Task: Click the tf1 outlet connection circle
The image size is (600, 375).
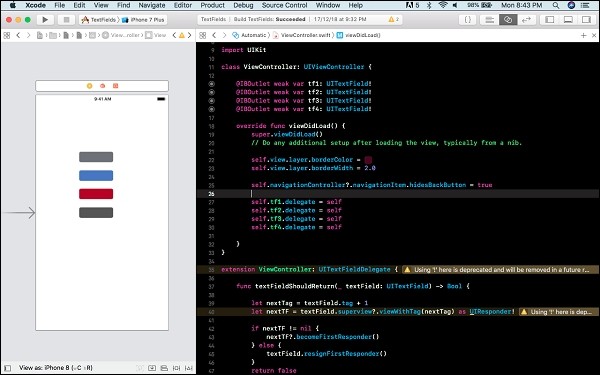Action: pos(212,83)
